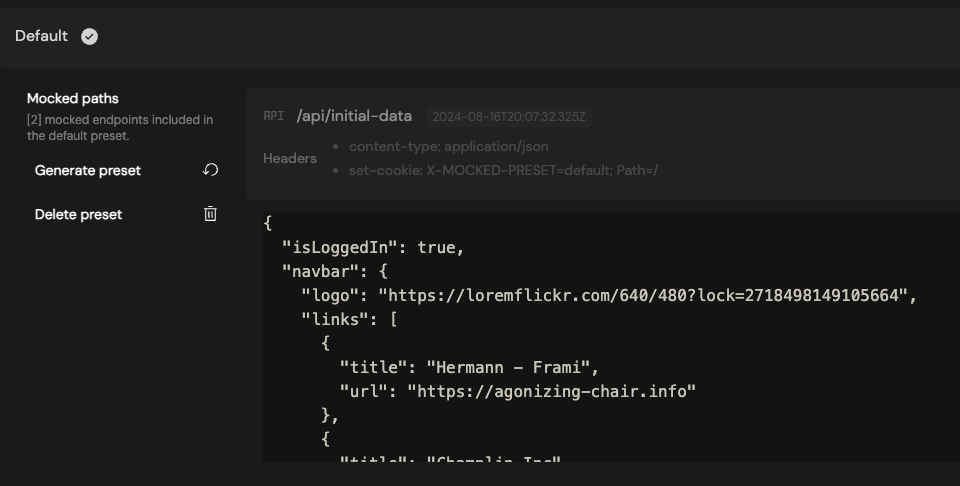Click the Headers label

[x=290, y=159]
